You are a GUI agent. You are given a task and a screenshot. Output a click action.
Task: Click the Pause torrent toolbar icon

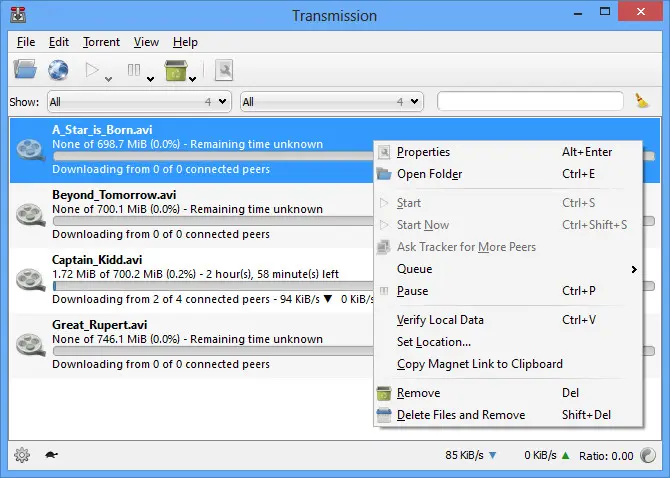click(x=134, y=70)
